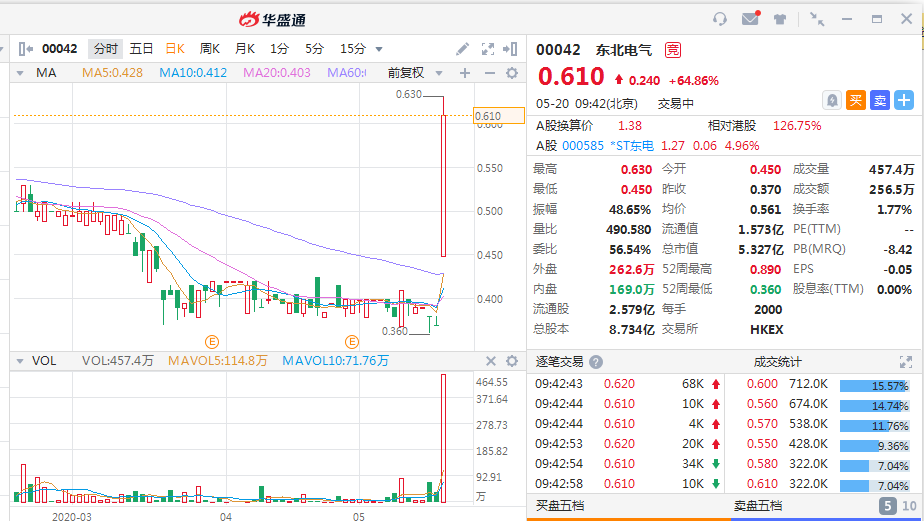Click the 52周最高 value 0.890
Screen dimensions: 924x521
(765, 269)
